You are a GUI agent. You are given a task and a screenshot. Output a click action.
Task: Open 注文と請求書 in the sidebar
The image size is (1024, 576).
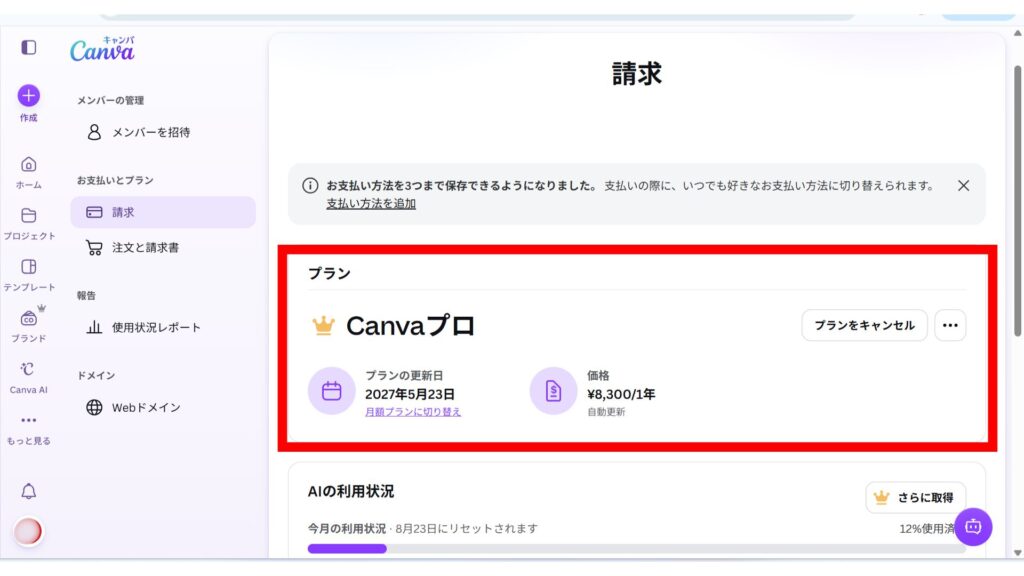point(163,248)
